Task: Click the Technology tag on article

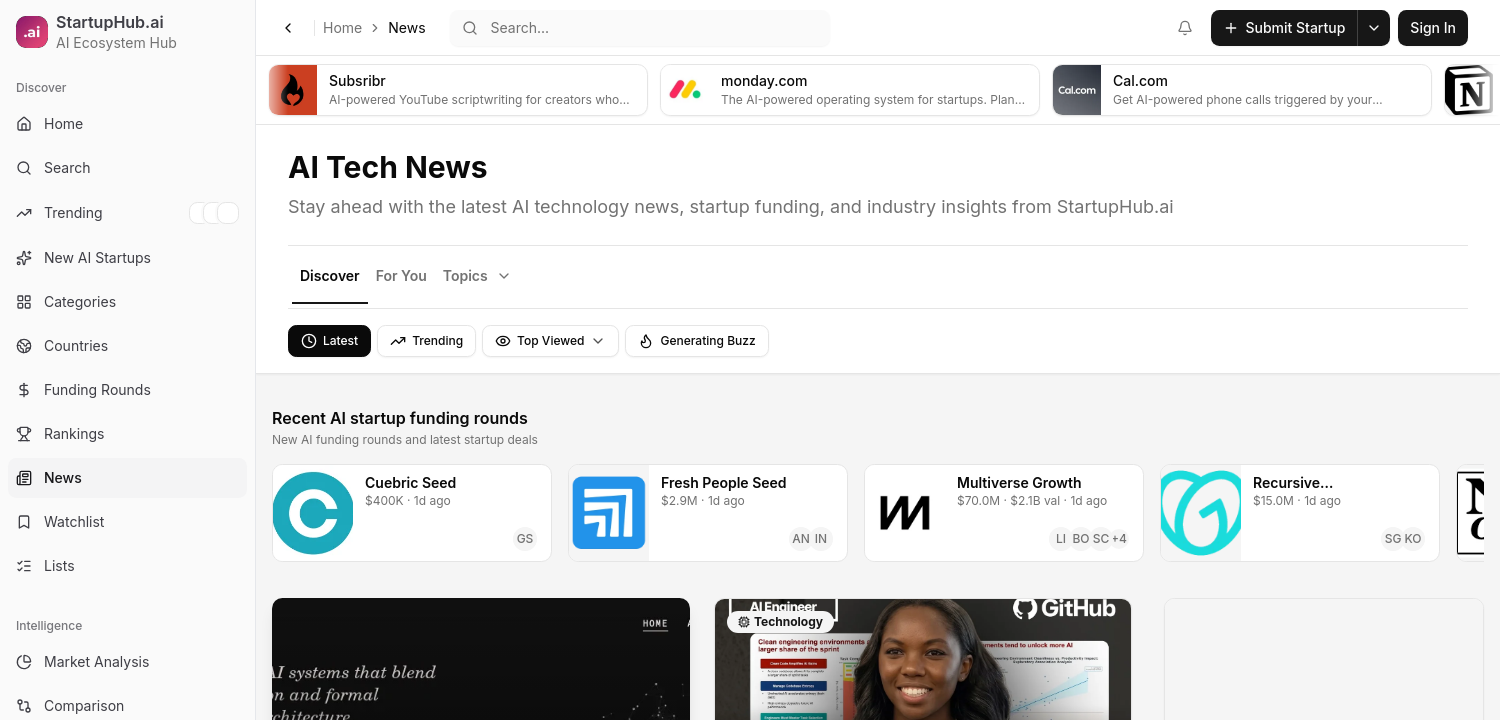Action: 780,622
